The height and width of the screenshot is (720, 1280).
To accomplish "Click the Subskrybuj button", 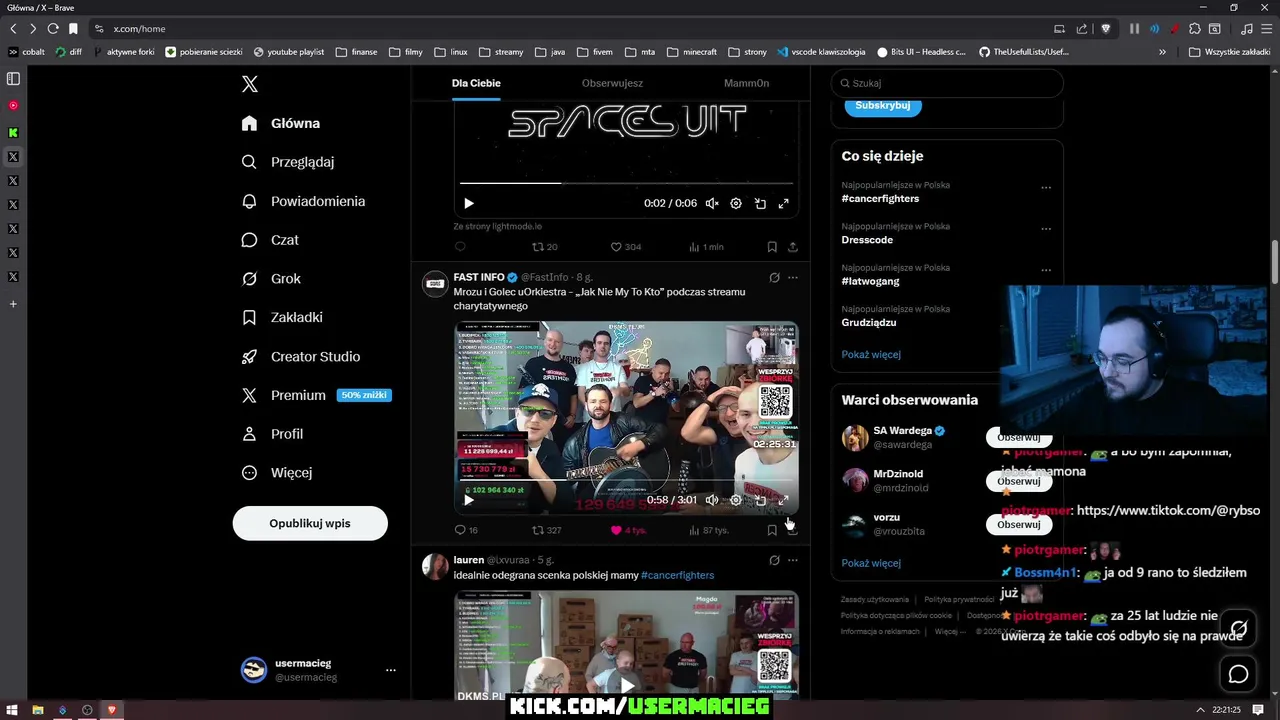I will click(x=883, y=105).
